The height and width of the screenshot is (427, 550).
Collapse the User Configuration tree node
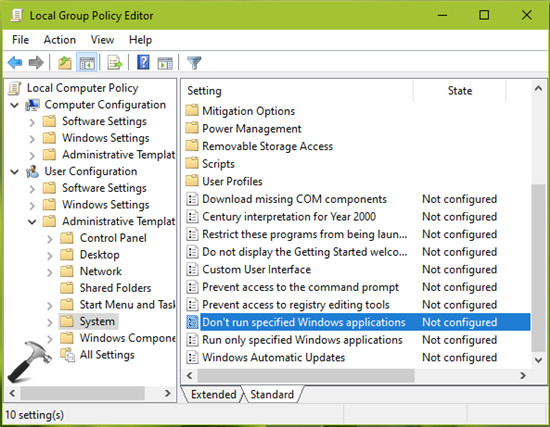point(15,172)
